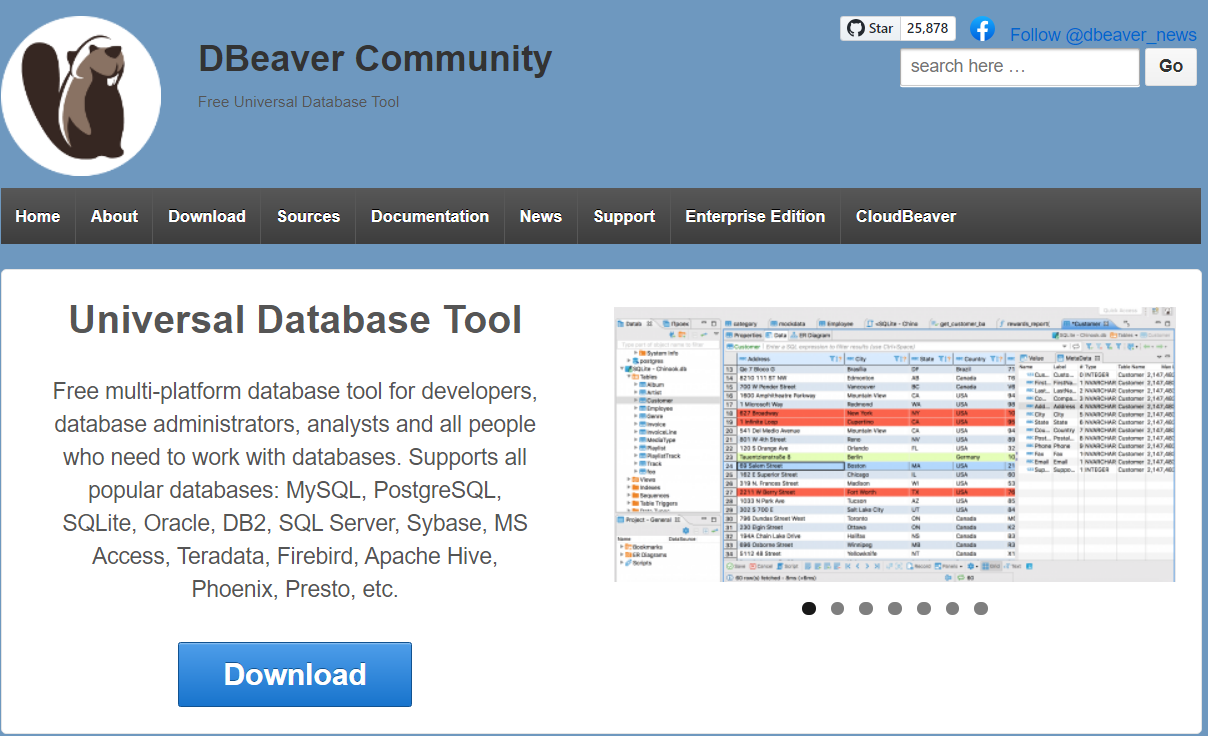Click the GitHub Star button
The height and width of the screenshot is (736, 1208).
(870, 29)
